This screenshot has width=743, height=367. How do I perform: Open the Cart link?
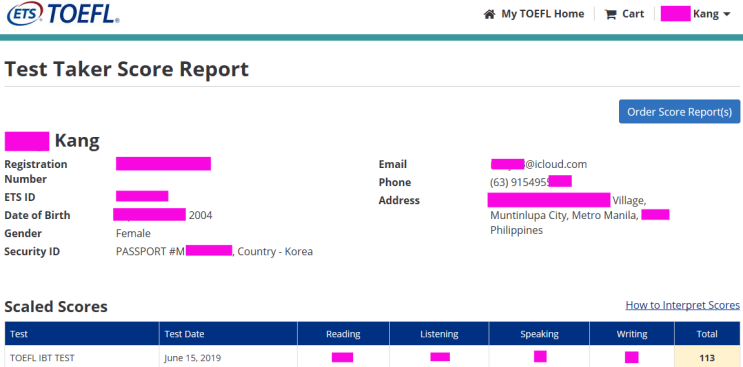(633, 14)
